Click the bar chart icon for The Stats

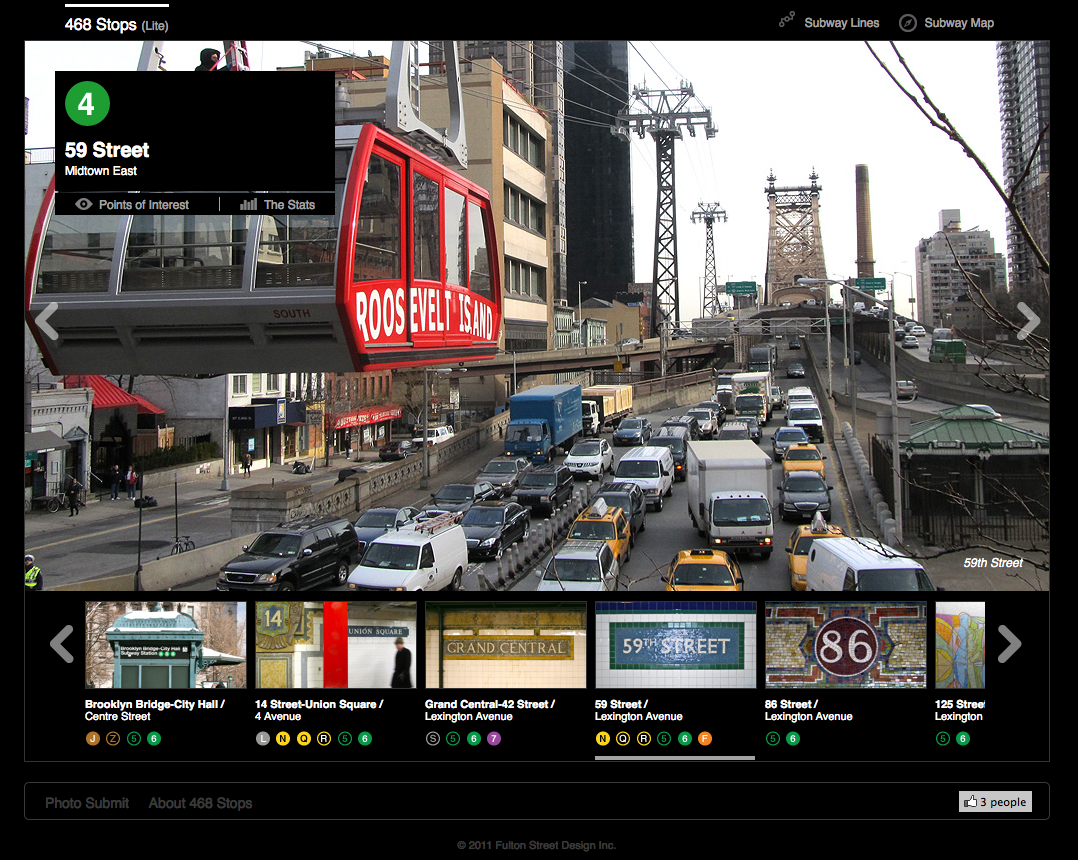[x=248, y=204]
